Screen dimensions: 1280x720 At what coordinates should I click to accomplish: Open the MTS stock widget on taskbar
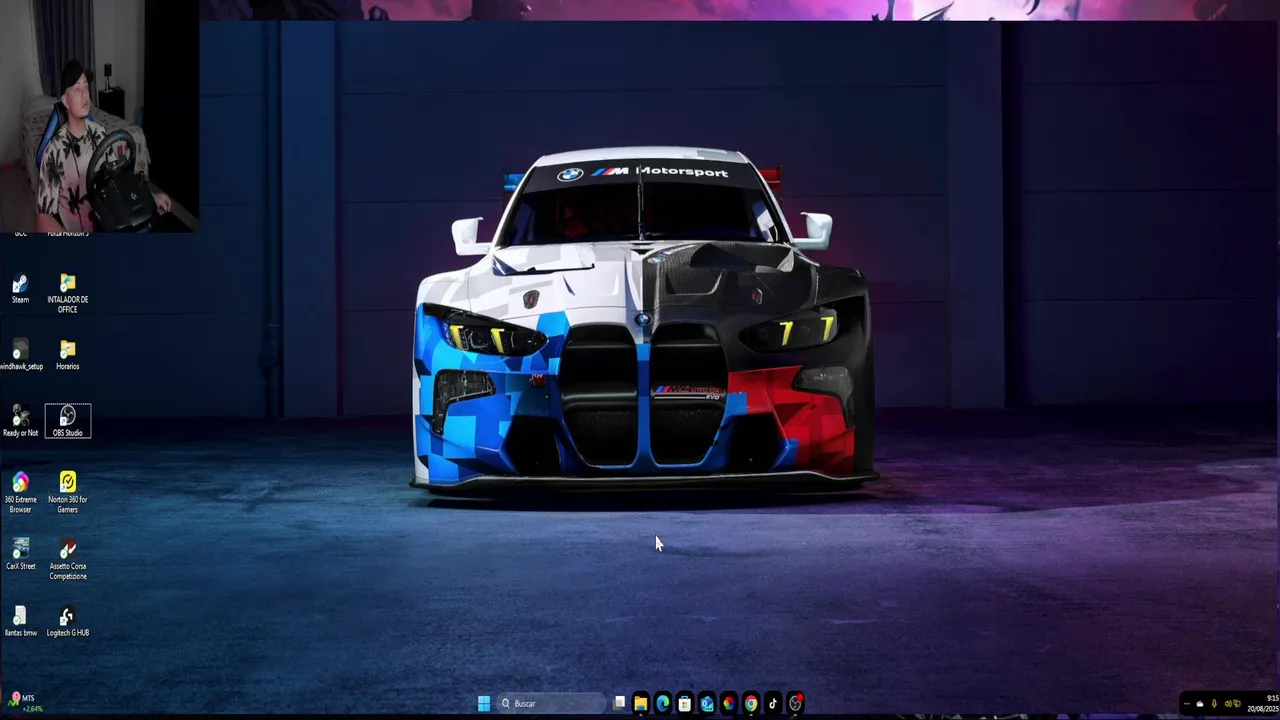[24, 702]
